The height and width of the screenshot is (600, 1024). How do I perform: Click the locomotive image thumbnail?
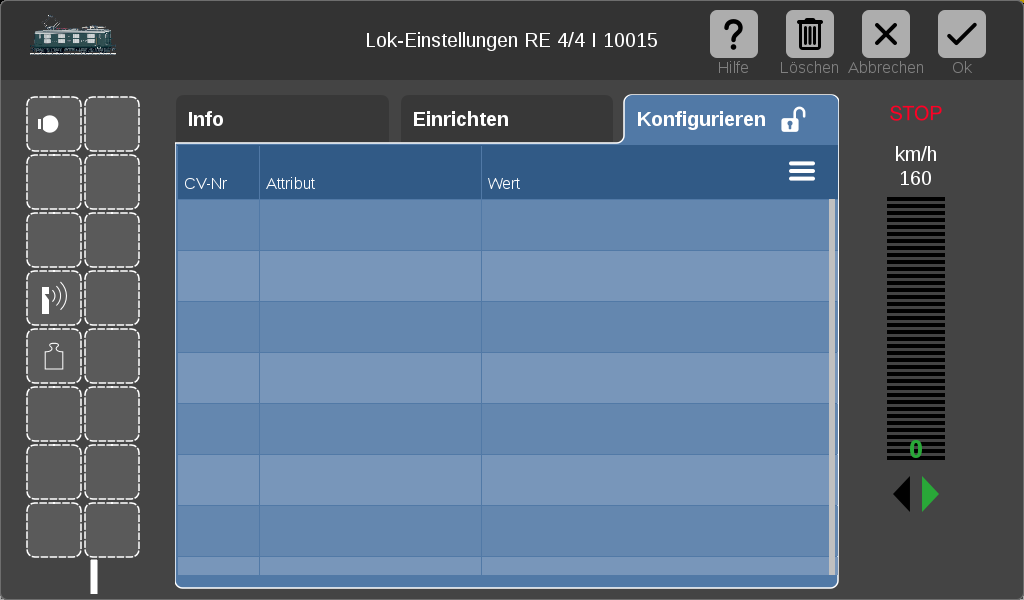tap(72, 35)
